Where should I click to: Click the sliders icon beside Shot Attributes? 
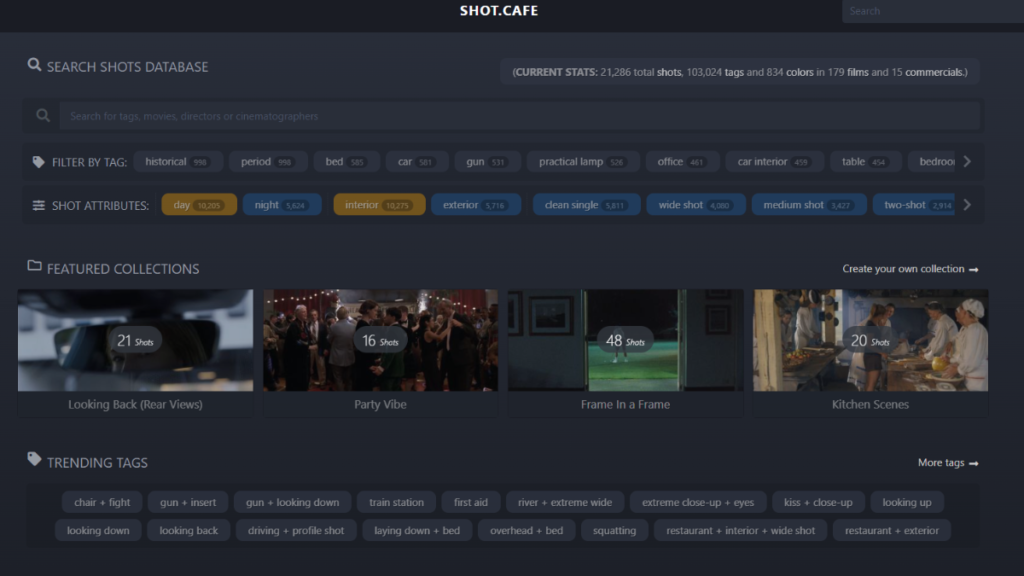click(x=38, y=206)
